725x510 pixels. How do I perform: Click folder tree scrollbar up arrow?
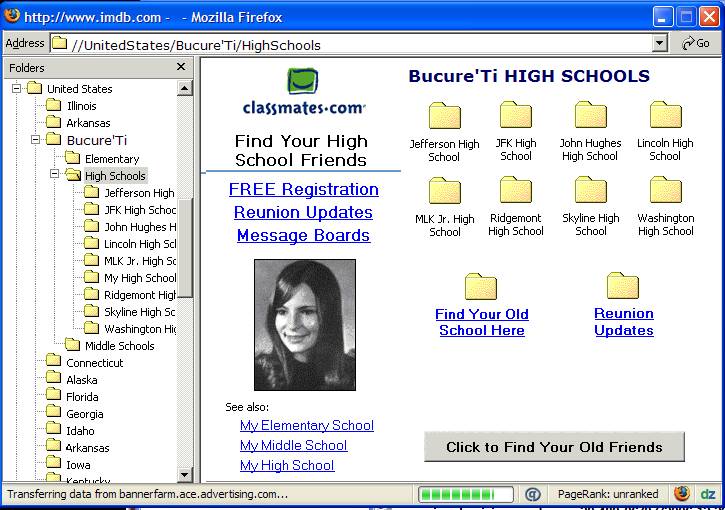point(184,88)
